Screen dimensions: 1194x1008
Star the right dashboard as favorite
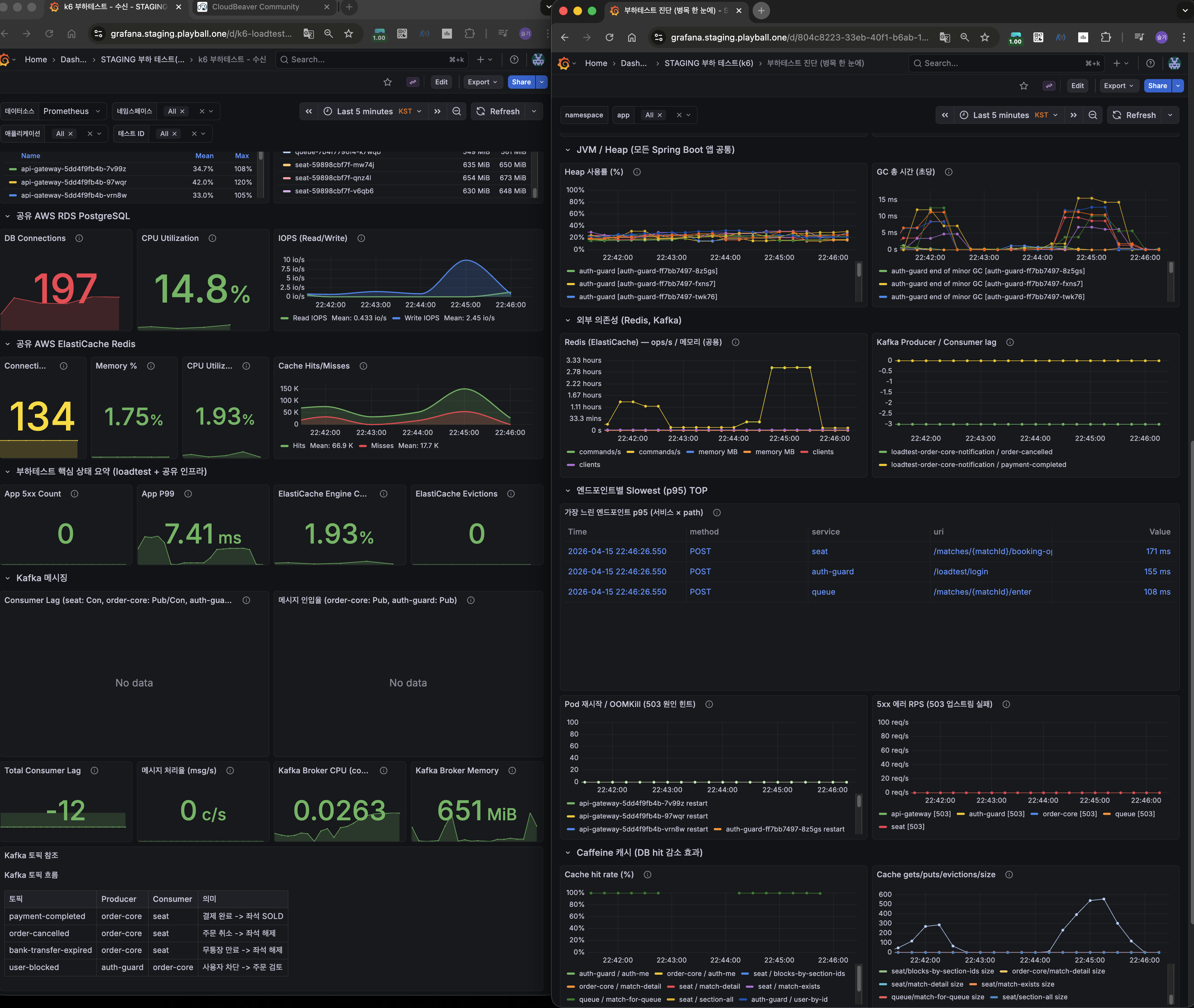pos(1023,86)
